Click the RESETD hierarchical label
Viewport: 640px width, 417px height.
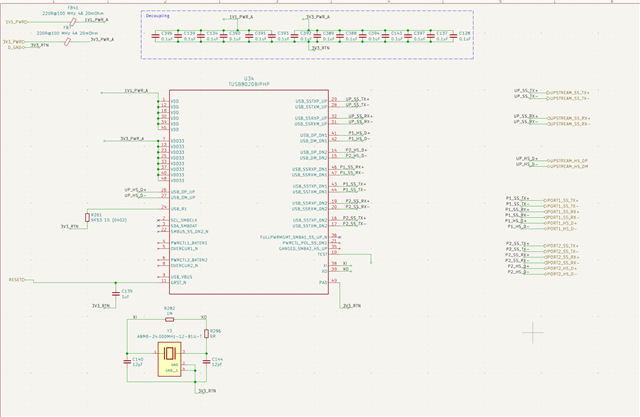click(x=17, y=280)
